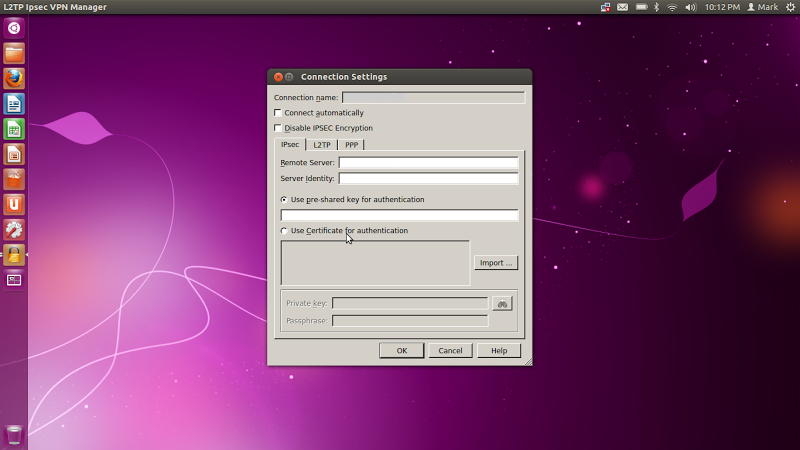The image size is (800, 450).
Task: Click the Remote Server input field
Action: (x=429, y=162)
